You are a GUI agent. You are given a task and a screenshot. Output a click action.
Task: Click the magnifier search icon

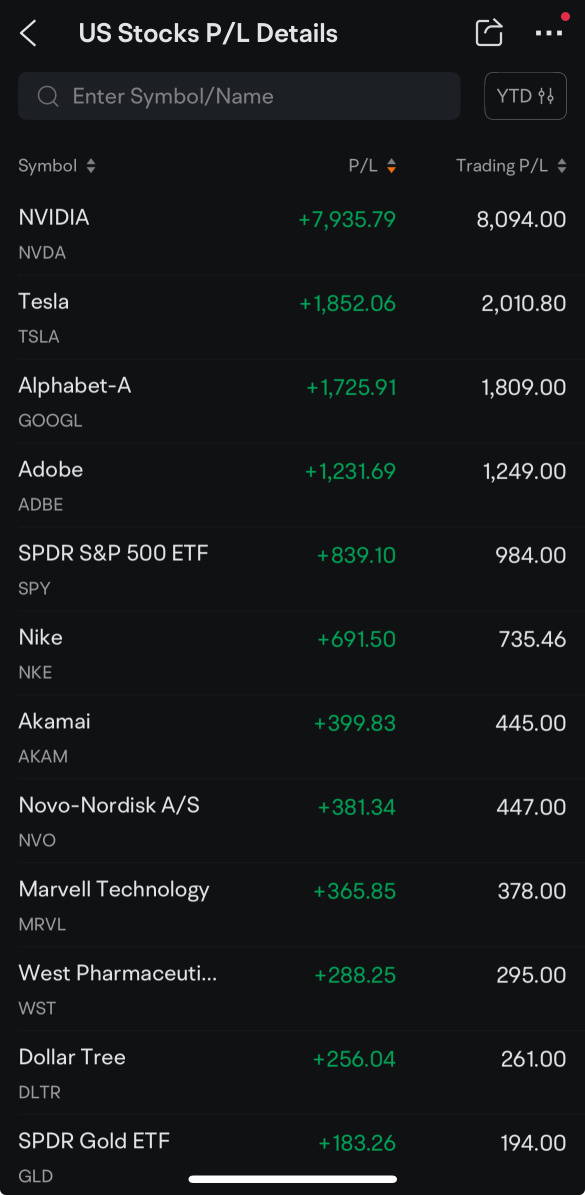(48, 96)
